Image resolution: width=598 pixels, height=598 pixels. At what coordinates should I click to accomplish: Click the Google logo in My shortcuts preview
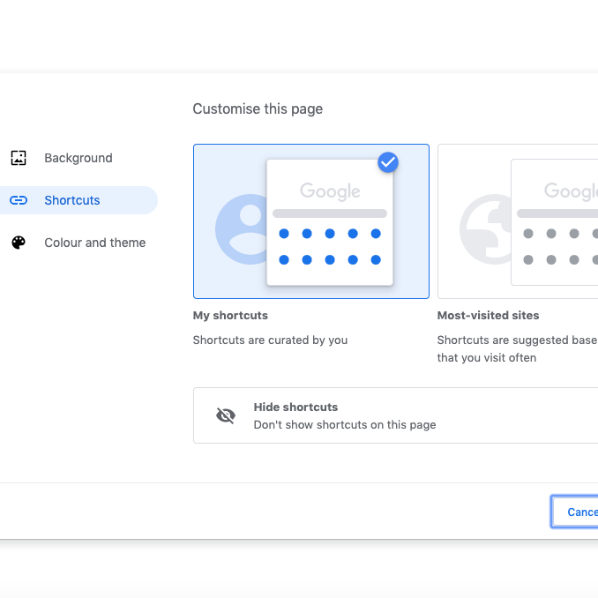point(330,191)
